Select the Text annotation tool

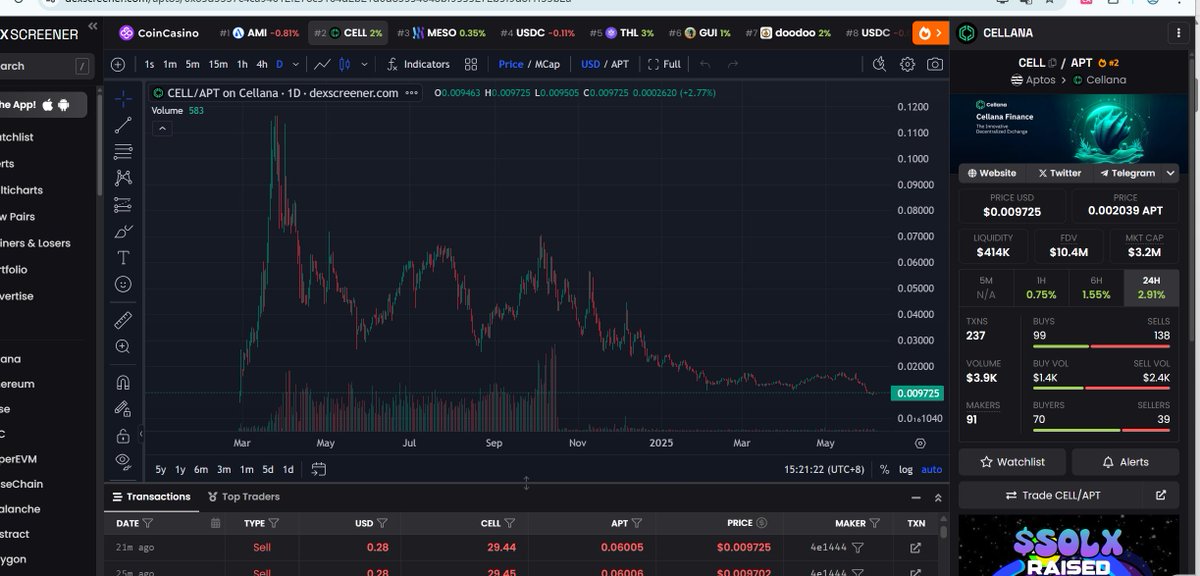click(123, 257)
